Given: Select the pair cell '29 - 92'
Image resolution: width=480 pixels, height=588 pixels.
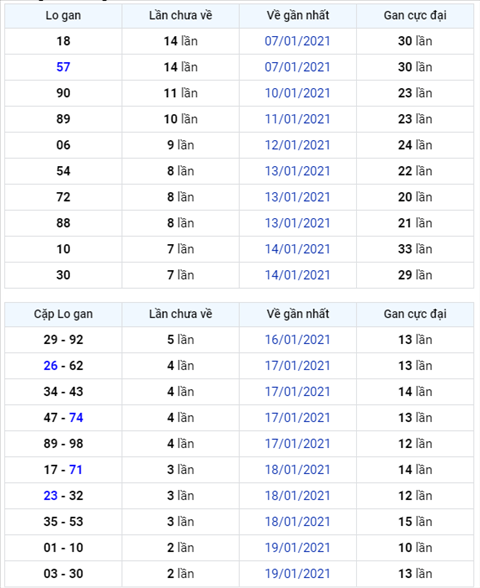Looking at the screenshot, I should pos(63,340).
